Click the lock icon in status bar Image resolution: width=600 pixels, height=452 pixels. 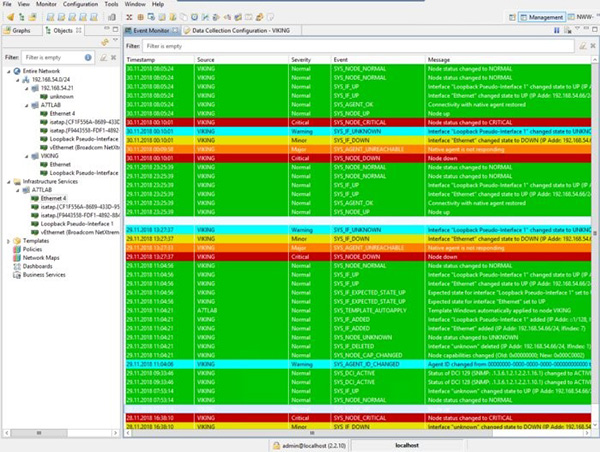tap(276, 445)
